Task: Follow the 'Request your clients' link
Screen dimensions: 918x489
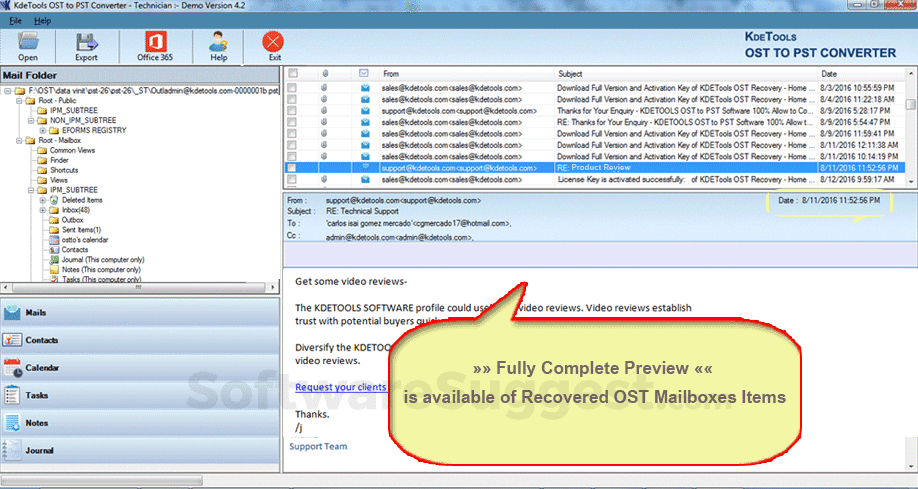Action: 341,387
